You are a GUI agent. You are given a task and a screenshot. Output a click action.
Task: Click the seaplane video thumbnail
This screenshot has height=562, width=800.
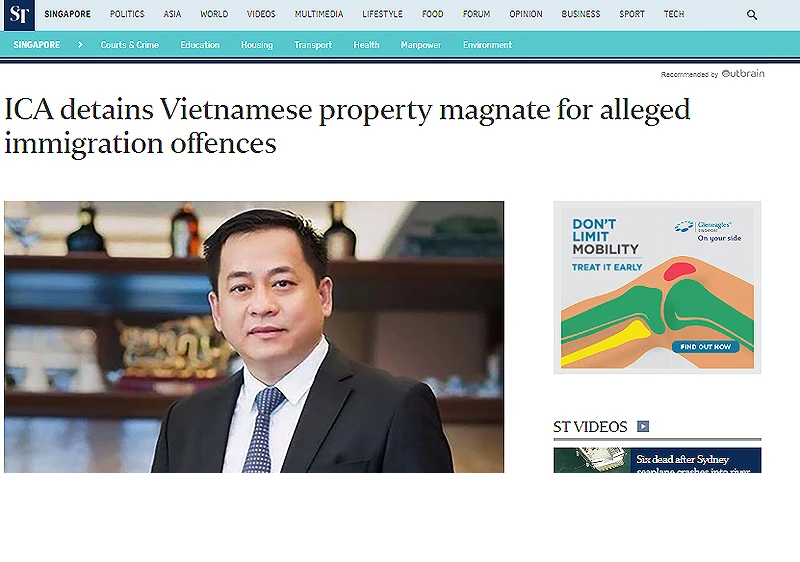(x=592, y=460)
